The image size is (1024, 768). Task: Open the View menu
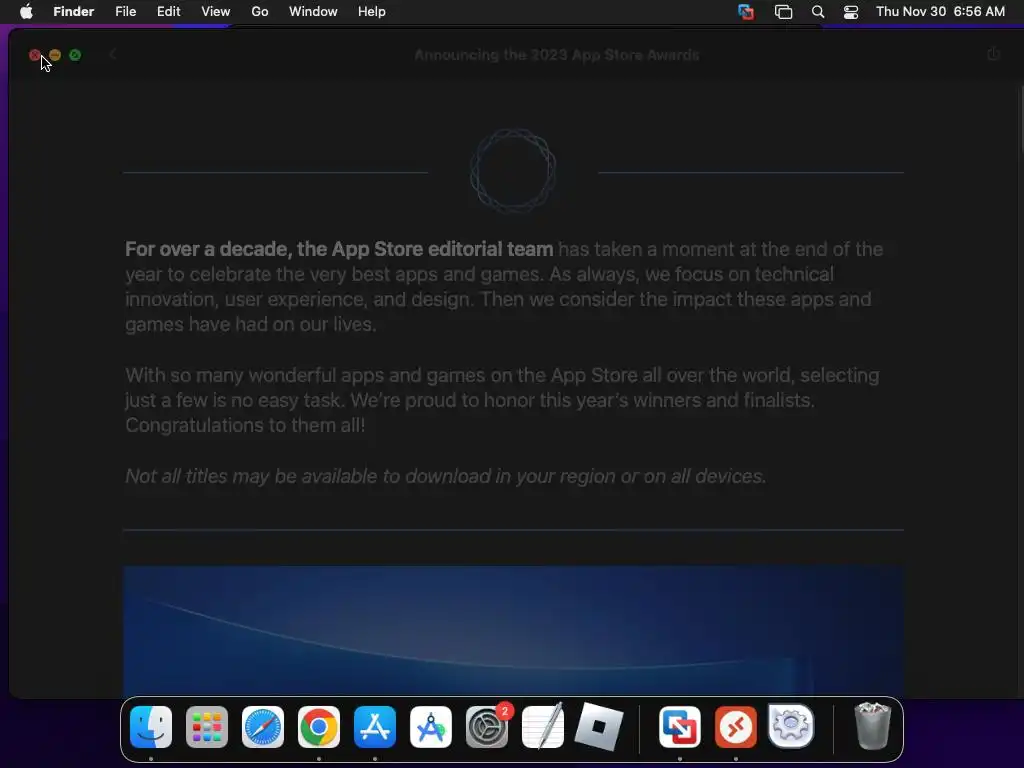tap(216, 12)
